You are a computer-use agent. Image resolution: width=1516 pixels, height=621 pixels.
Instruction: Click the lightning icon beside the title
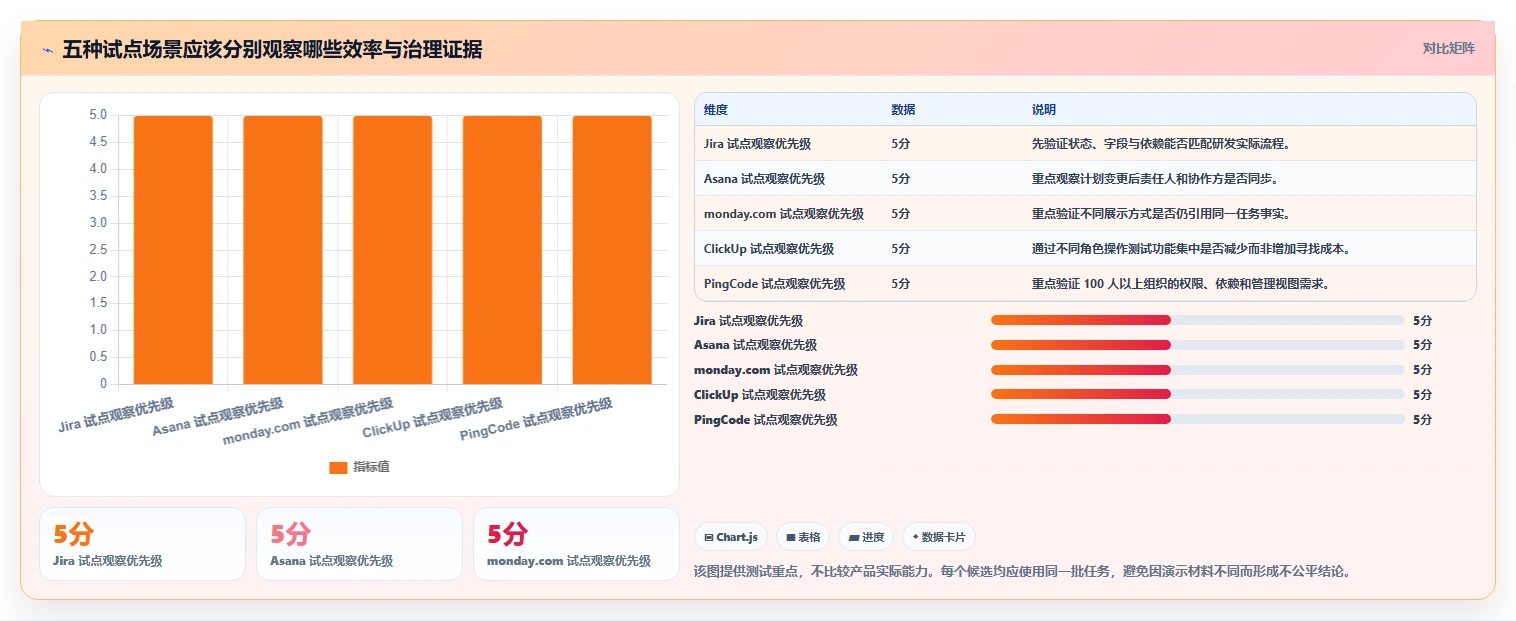pyautogui.click(x=47, y=49)
